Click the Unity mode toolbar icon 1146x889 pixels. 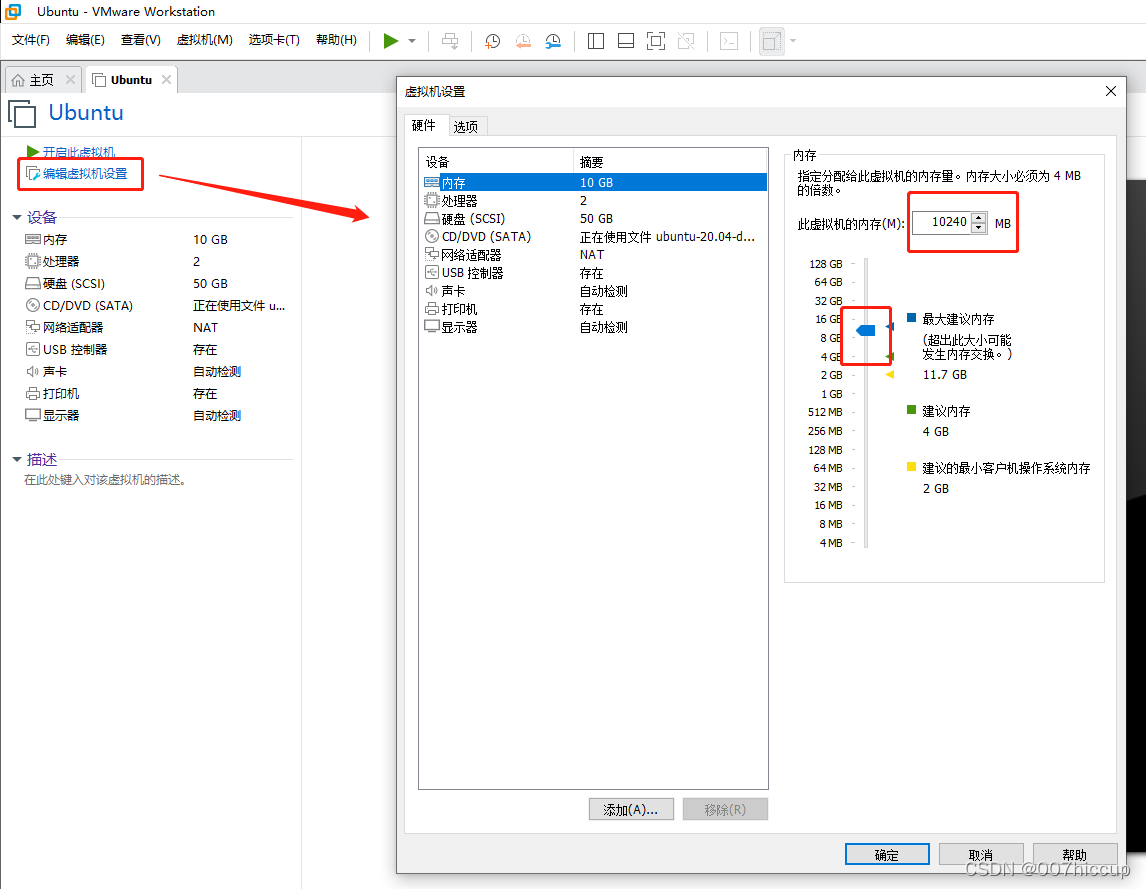pos(686,41)
